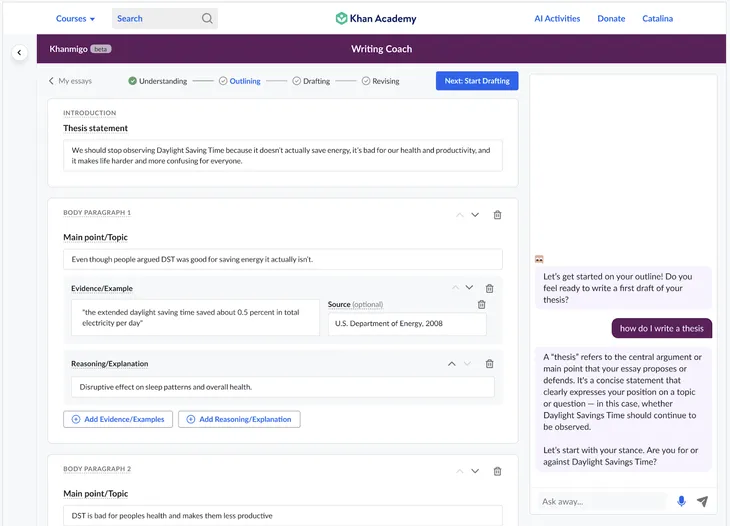Image resolution: width=730 pixels, height=526 pixels.
Task: Move Evidence/Example block down
Action: pos(469,288)
